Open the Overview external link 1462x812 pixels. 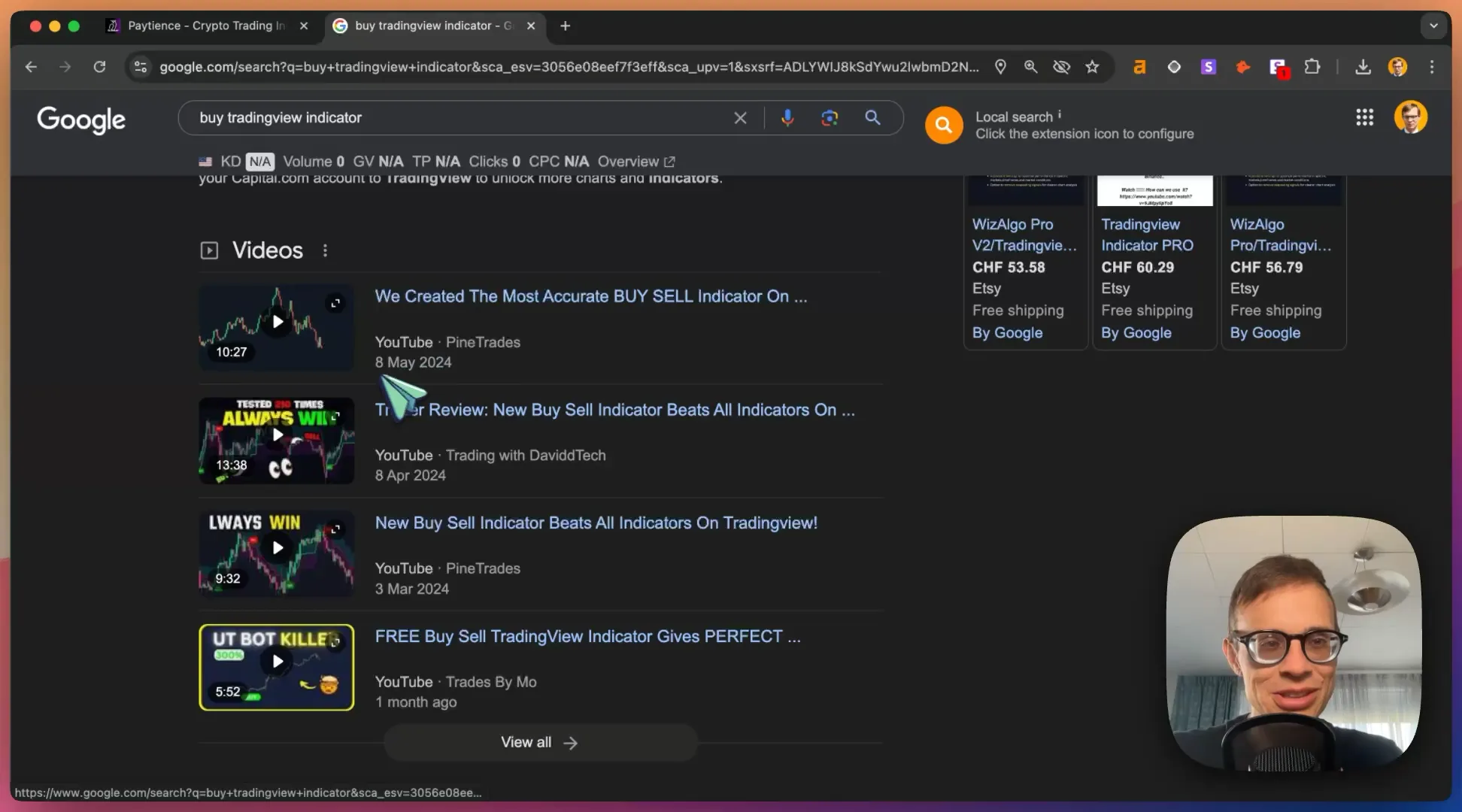coord(636,162)
